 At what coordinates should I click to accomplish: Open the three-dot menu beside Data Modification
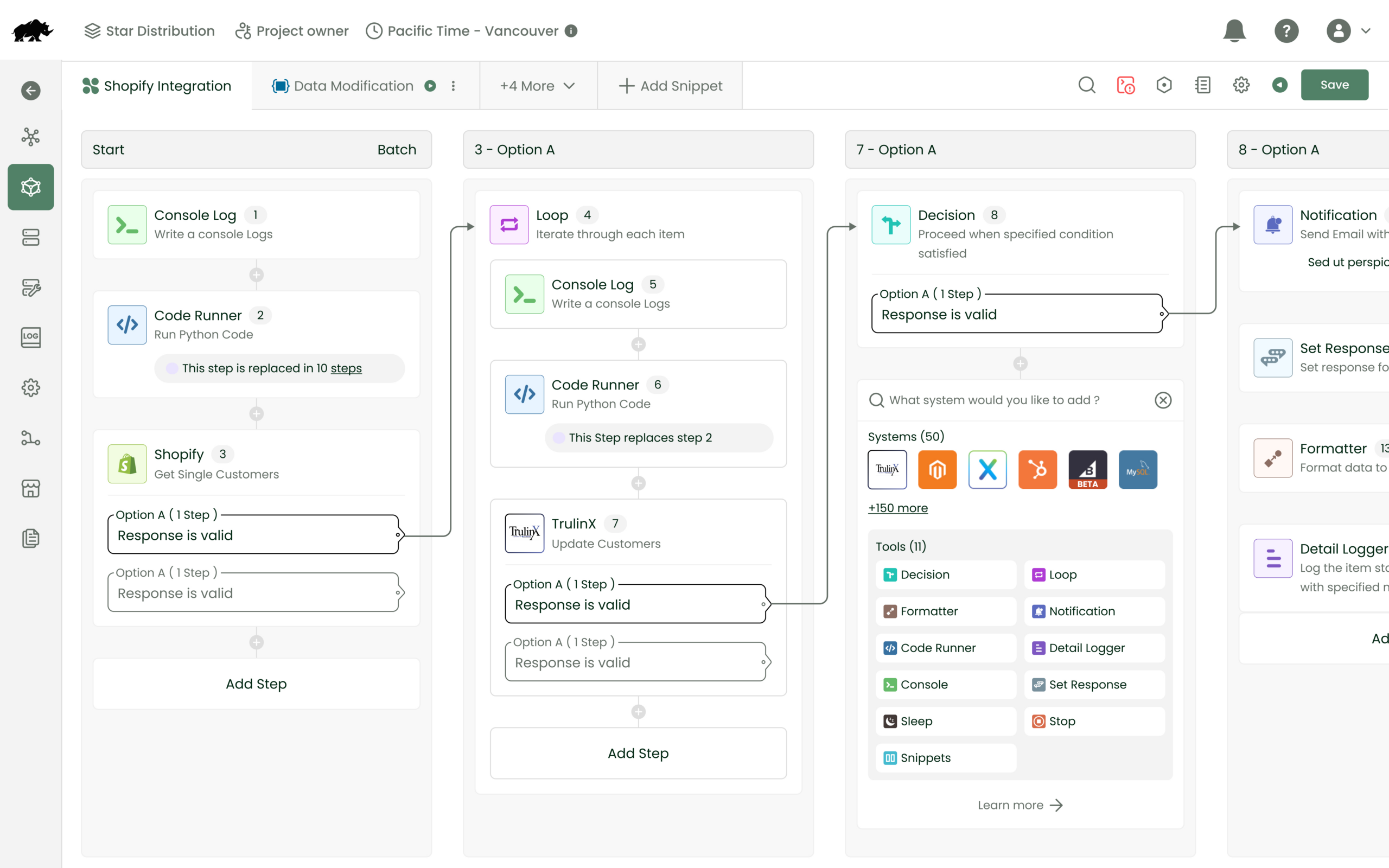(454, 86)
